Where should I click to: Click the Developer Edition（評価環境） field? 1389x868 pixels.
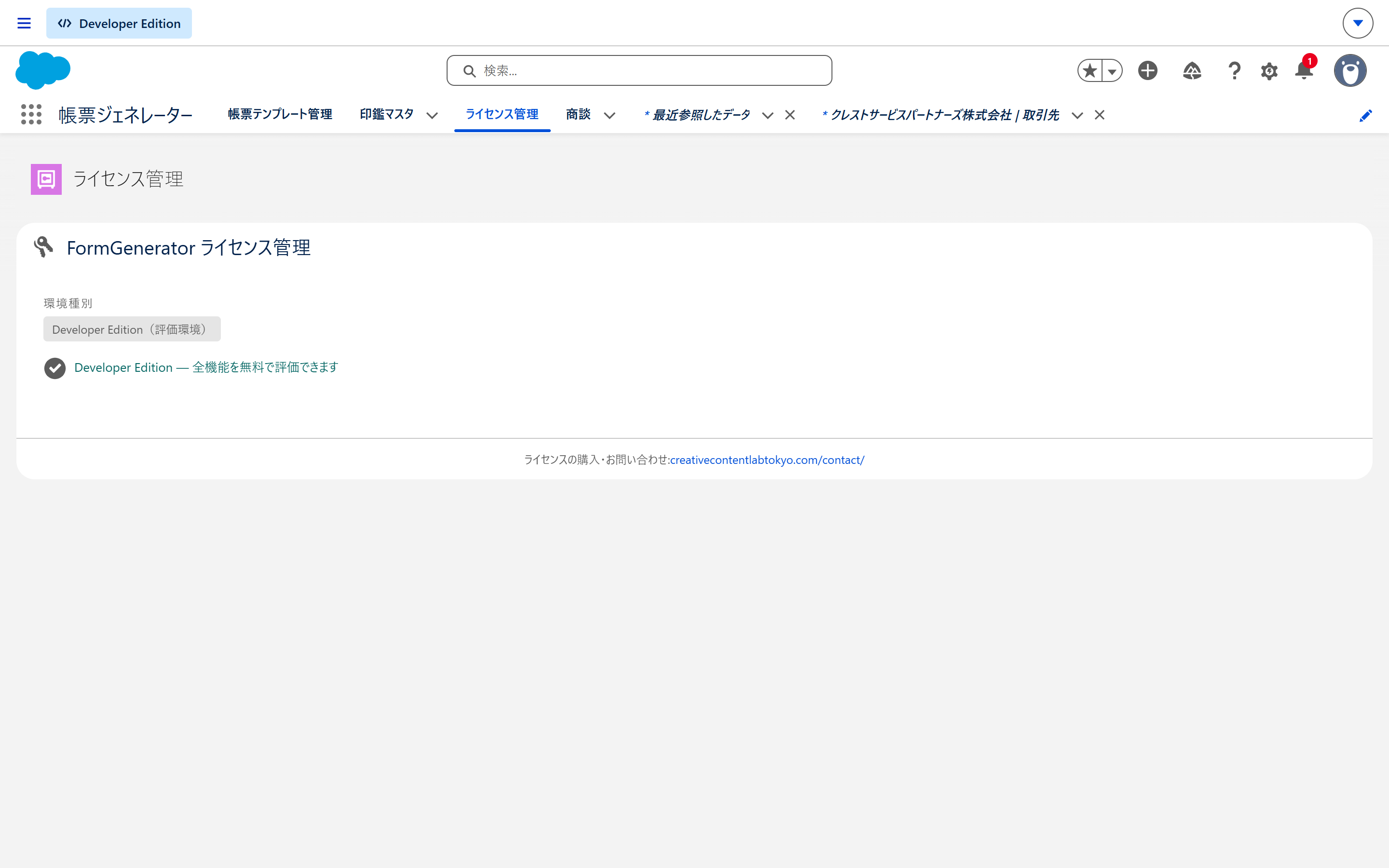coord(132,329)
